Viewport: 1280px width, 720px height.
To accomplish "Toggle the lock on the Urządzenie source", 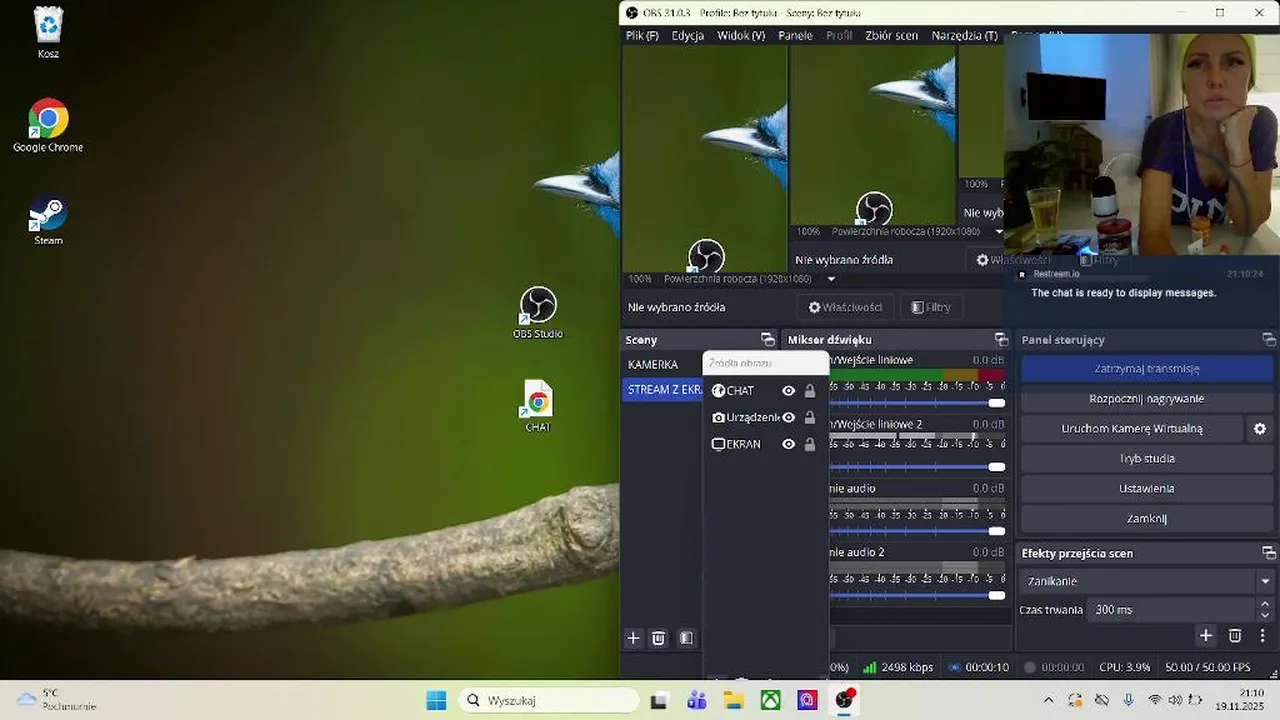I will point(810,418).
